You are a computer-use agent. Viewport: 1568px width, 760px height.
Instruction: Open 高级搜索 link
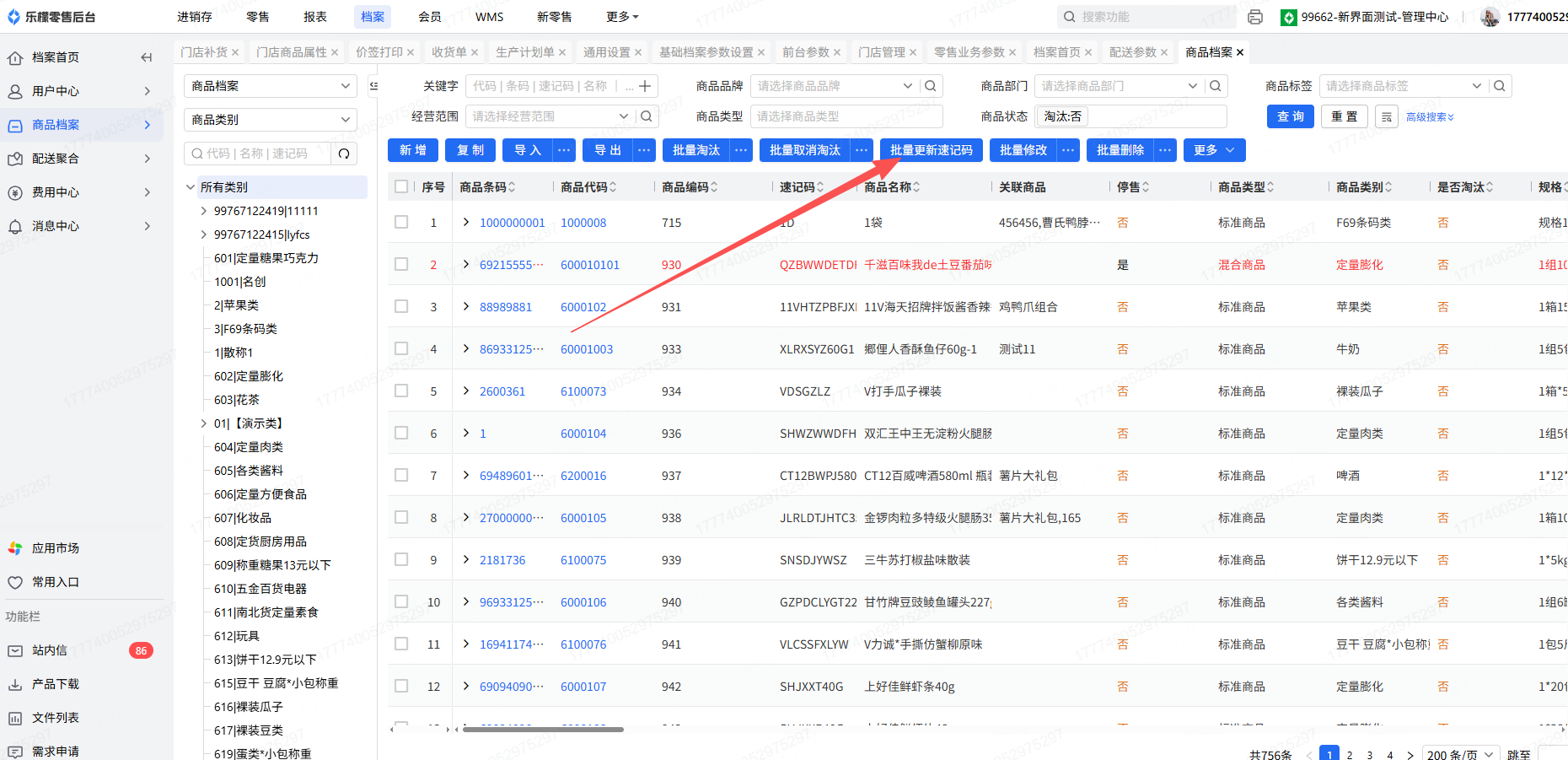(1430, 117)
